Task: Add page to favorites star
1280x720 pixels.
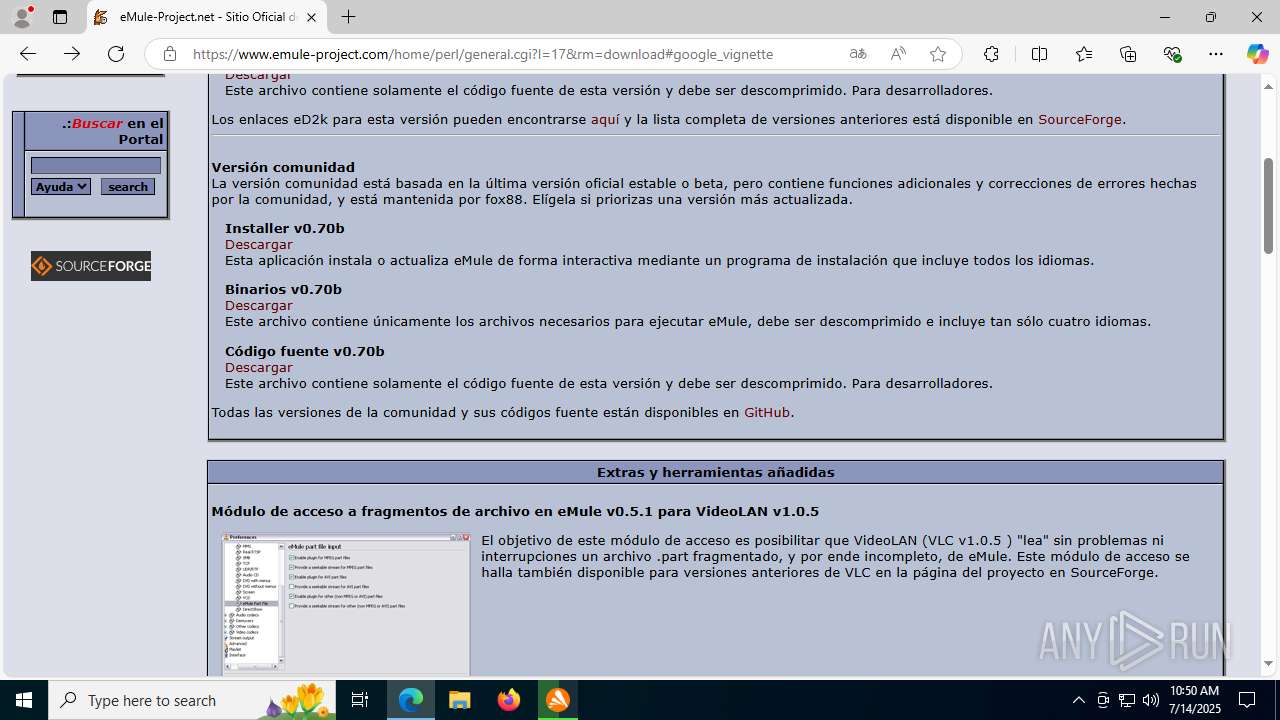Action: point(937,54)
